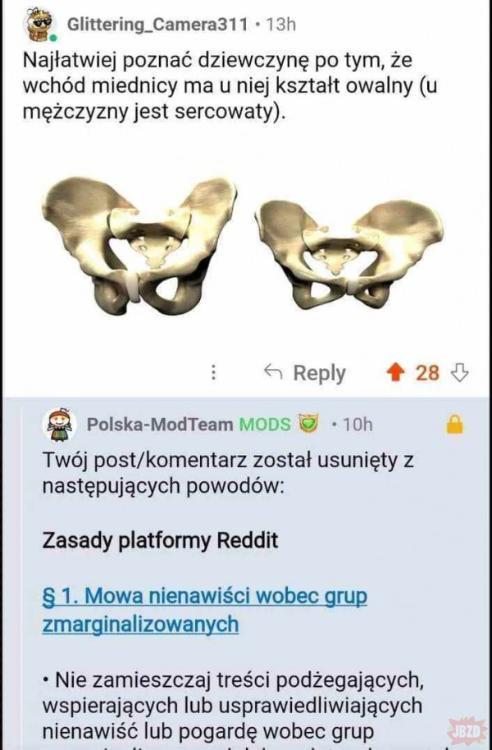This screenshot has width=492, height=750.
Task: Downvote the pelvis comment
Action: [460, 373]
